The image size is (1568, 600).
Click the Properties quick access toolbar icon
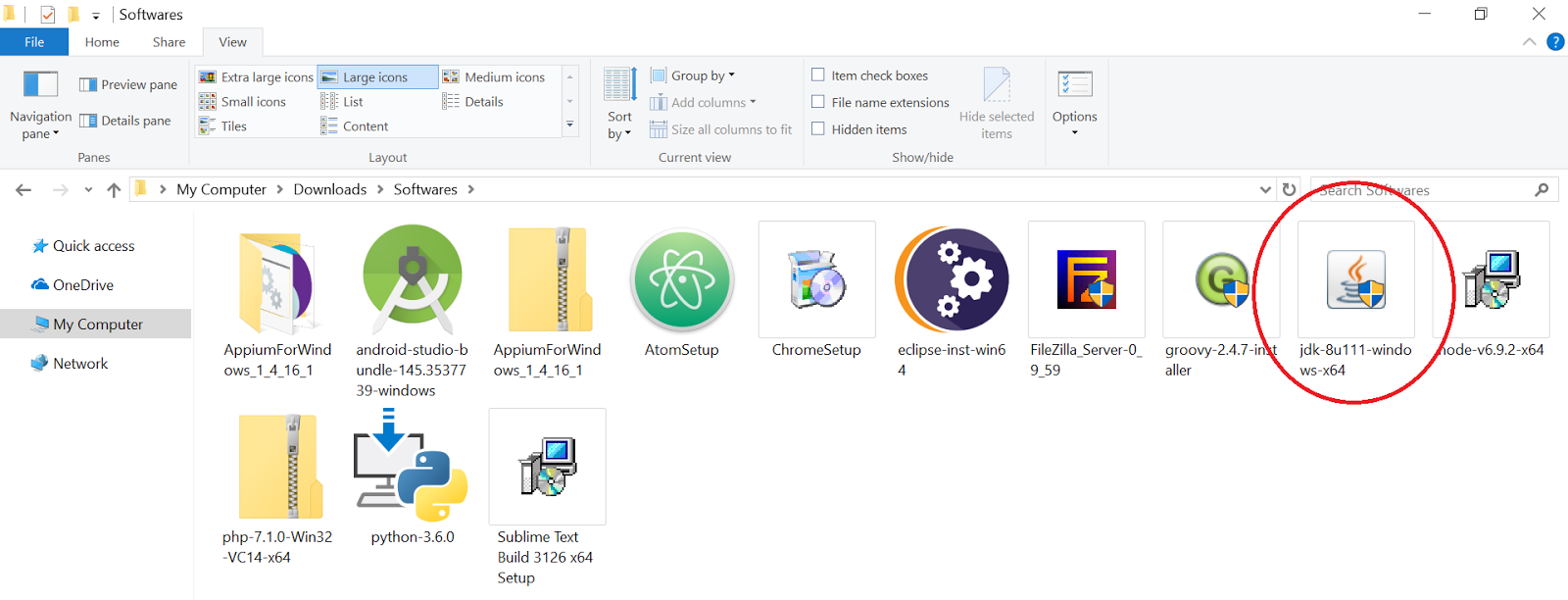point(47,15)
